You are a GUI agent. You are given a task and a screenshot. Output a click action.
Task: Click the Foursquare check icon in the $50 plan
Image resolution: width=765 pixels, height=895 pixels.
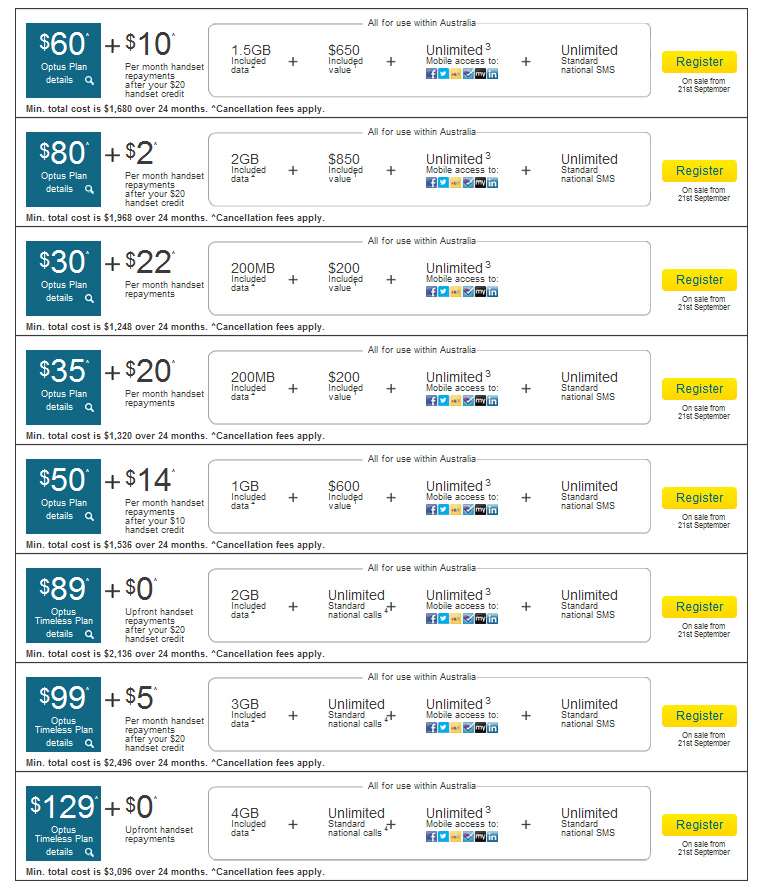[x=468, y=510]
